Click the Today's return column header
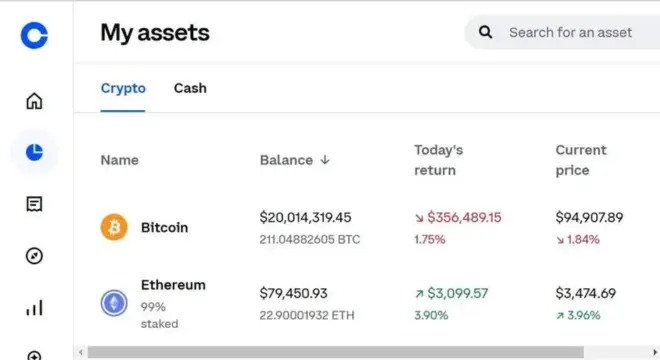Image resolution: width=660 pixels, height=360 pixels. pos(438,160)
